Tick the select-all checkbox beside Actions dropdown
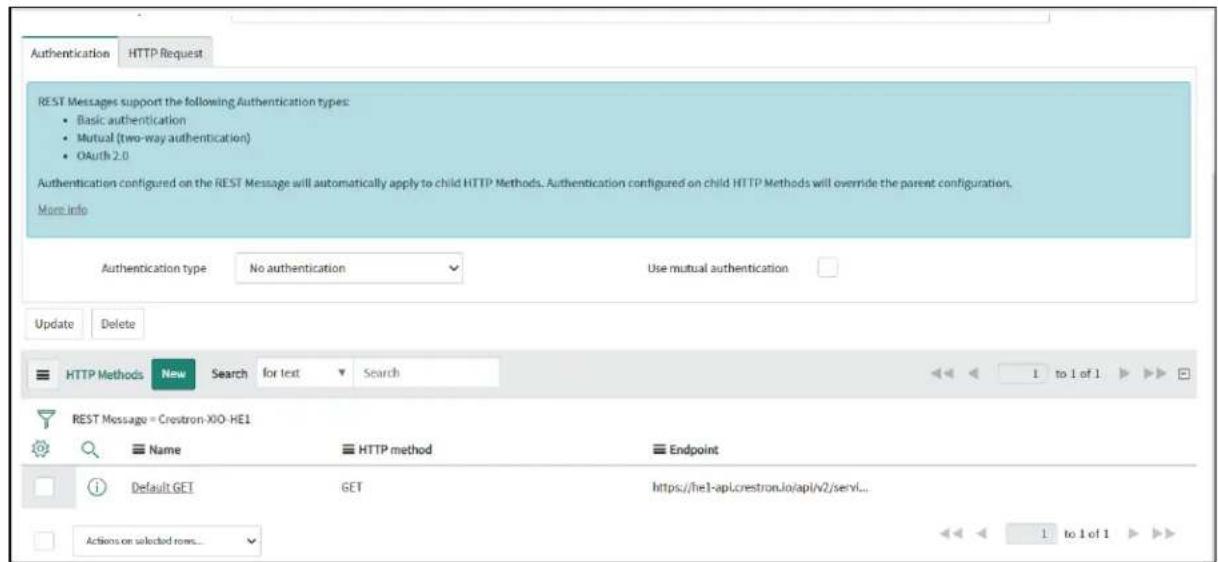Image resolution: width=1218 pixels, height=562 pixels. click(x=43, y=539)
